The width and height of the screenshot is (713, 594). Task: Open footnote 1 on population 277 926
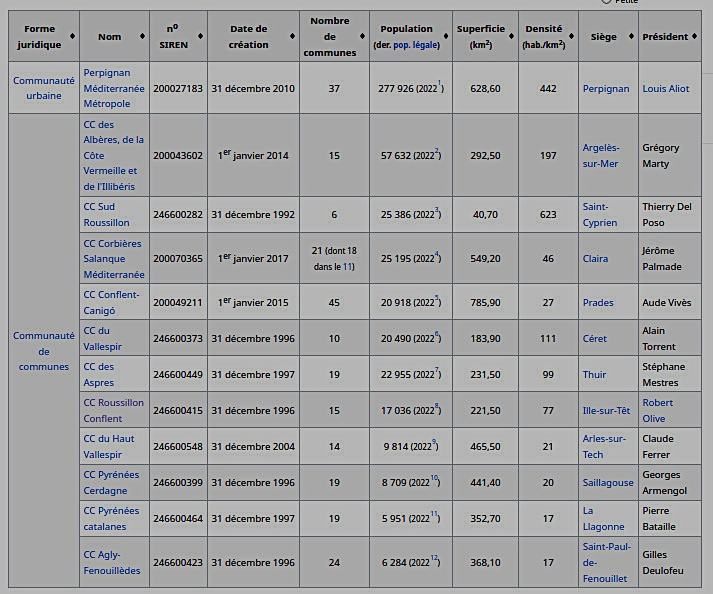(x=439, y=83)
